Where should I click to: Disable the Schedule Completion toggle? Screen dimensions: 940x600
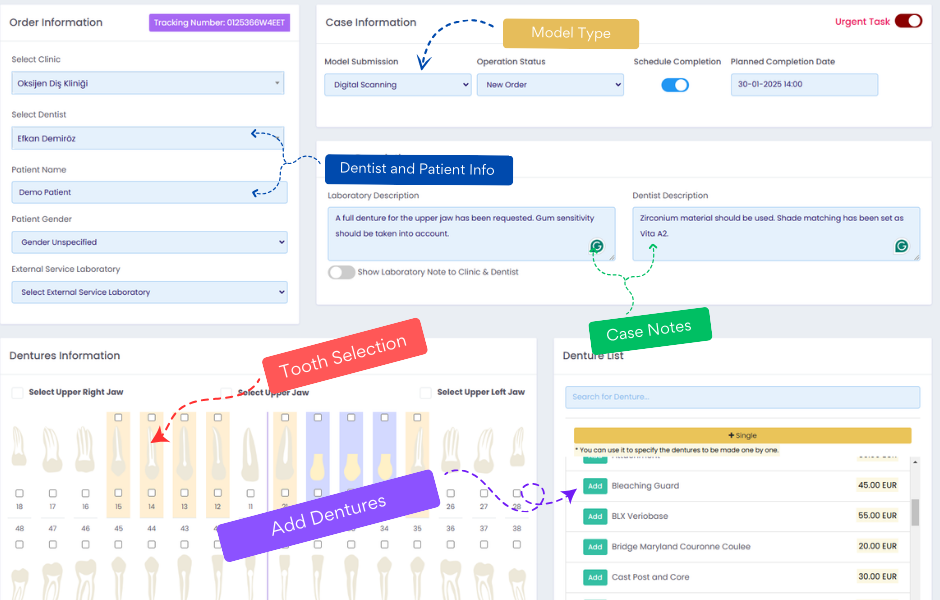coord(674,85)
